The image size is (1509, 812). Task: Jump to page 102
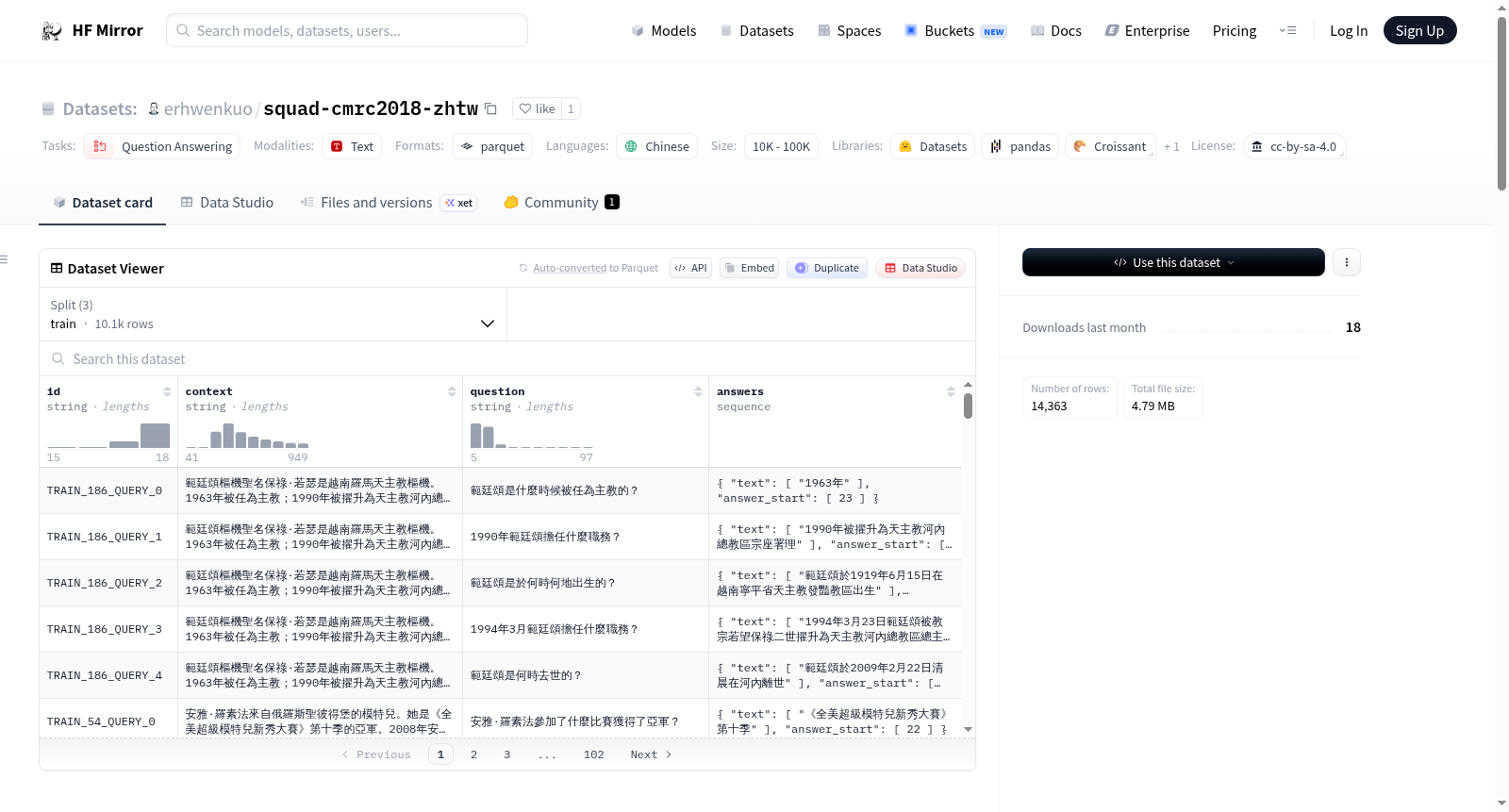click(x=594, y=754)
